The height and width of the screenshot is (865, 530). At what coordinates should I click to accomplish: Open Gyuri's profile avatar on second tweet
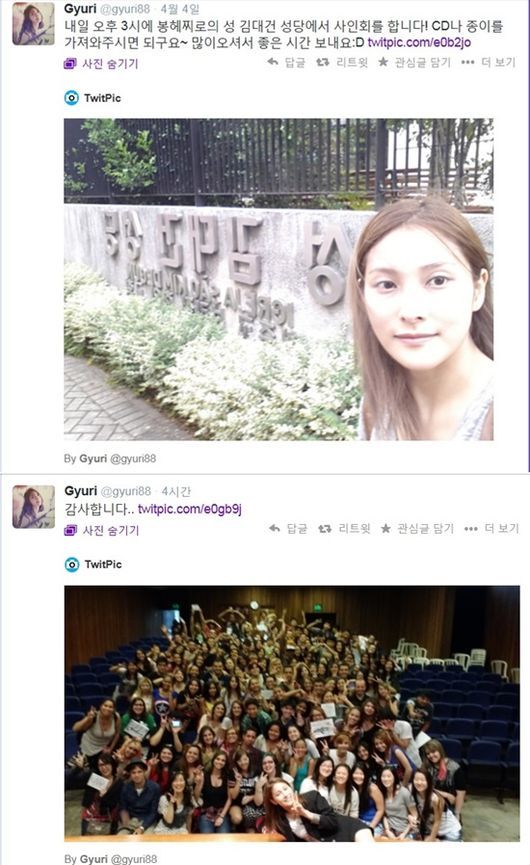[x=34, y=506]
